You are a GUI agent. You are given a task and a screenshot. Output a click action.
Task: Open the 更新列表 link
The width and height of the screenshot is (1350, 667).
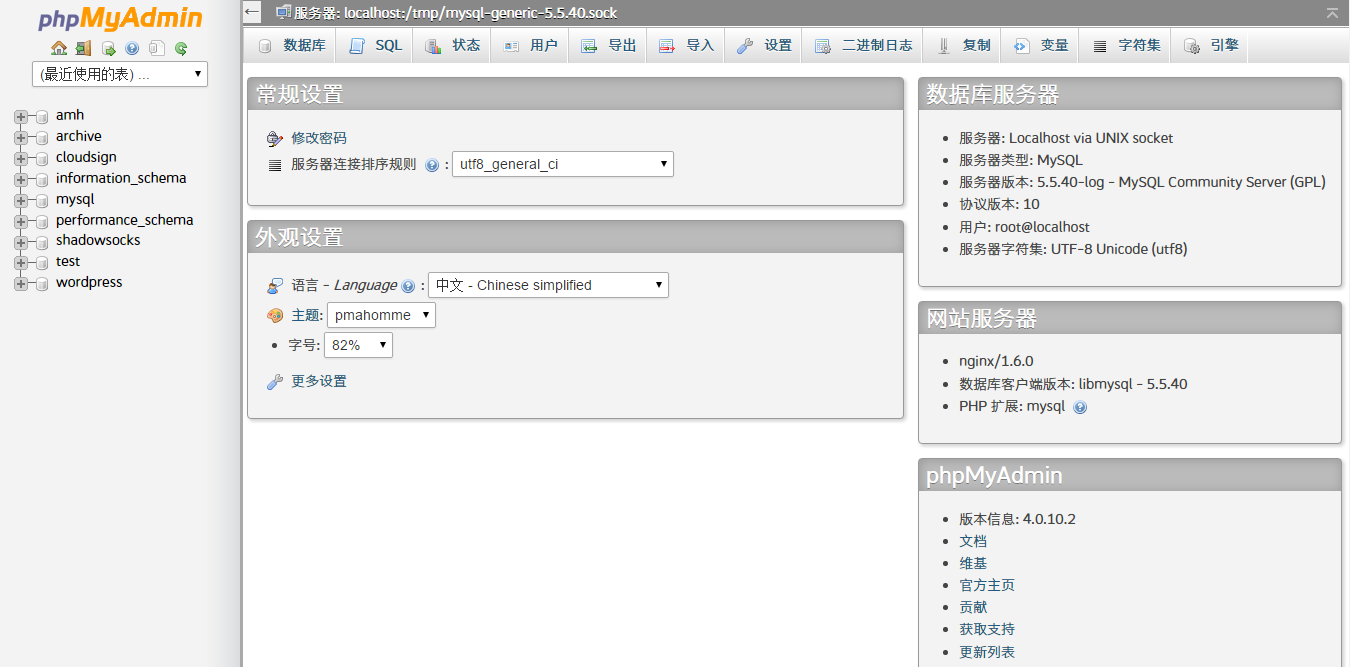pos(987,652)
